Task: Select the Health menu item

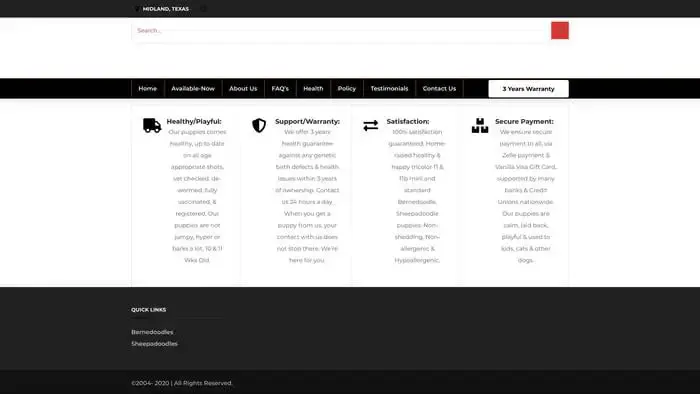Action: [x=313, y=88]
